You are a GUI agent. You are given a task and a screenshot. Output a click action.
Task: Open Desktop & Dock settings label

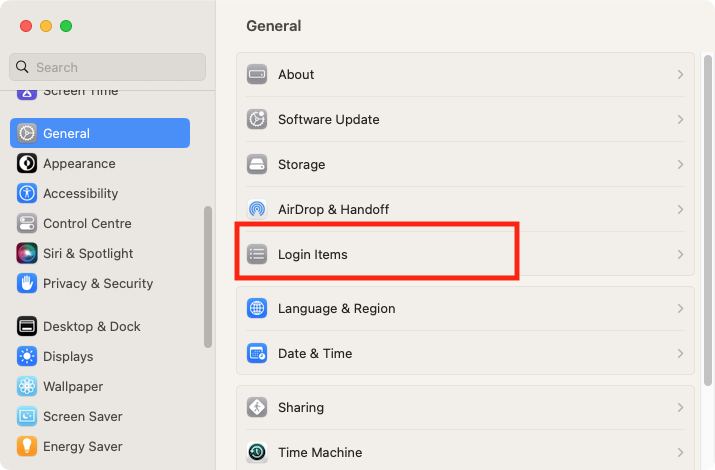pos(92,326)
